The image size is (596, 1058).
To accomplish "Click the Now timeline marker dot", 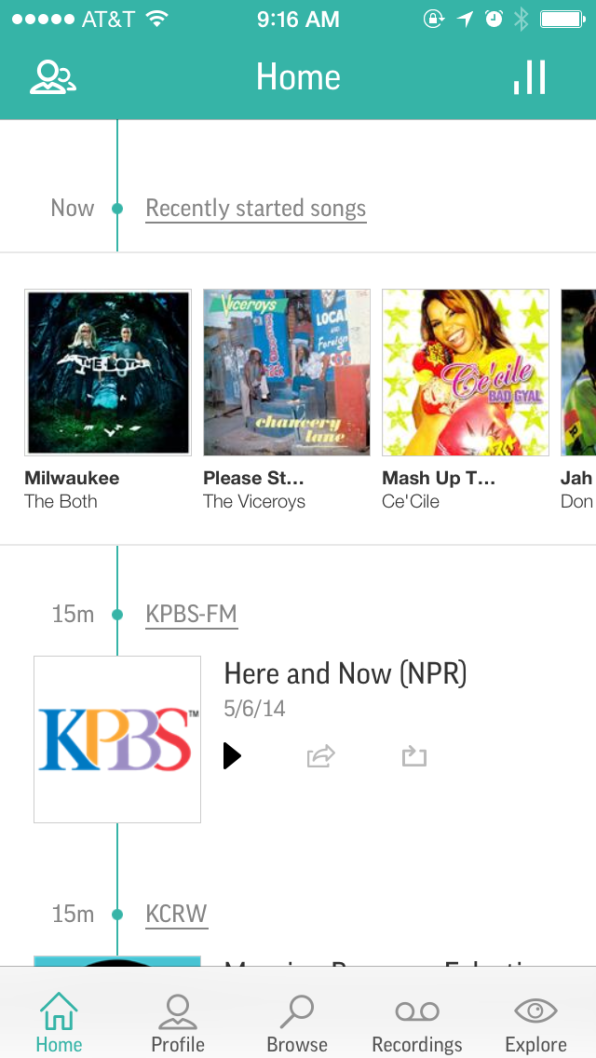I will point(117,208).
